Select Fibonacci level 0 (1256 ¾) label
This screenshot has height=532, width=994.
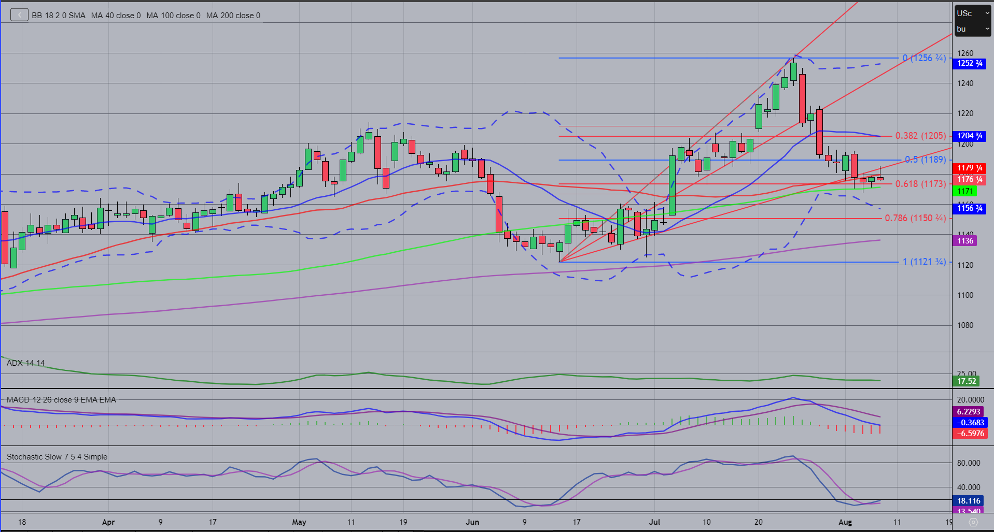coord(924,58)
